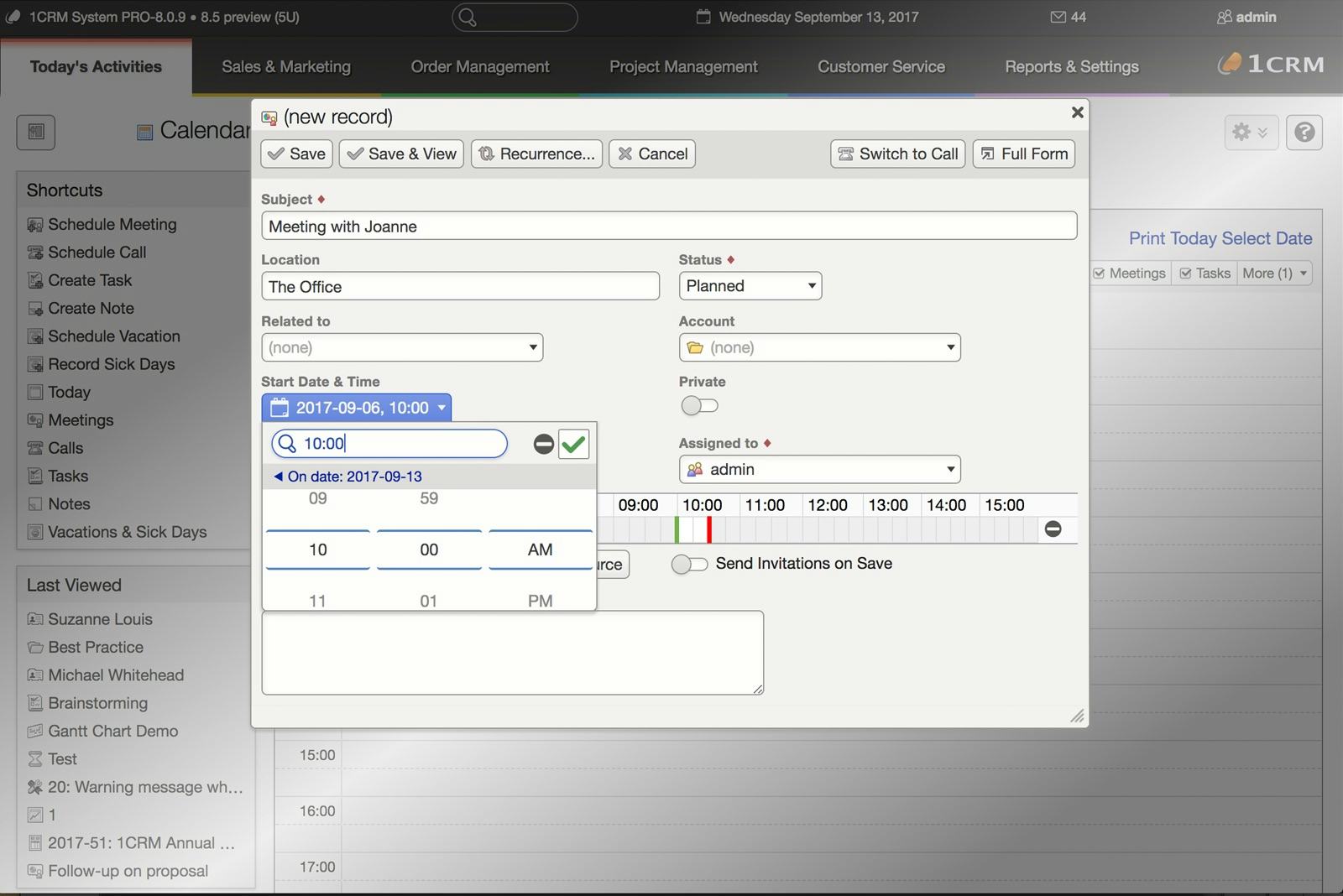Click the Schedule Meeting shortcut icon
1343x896 pixels.
pyautogui.click(x=35, y=225)
